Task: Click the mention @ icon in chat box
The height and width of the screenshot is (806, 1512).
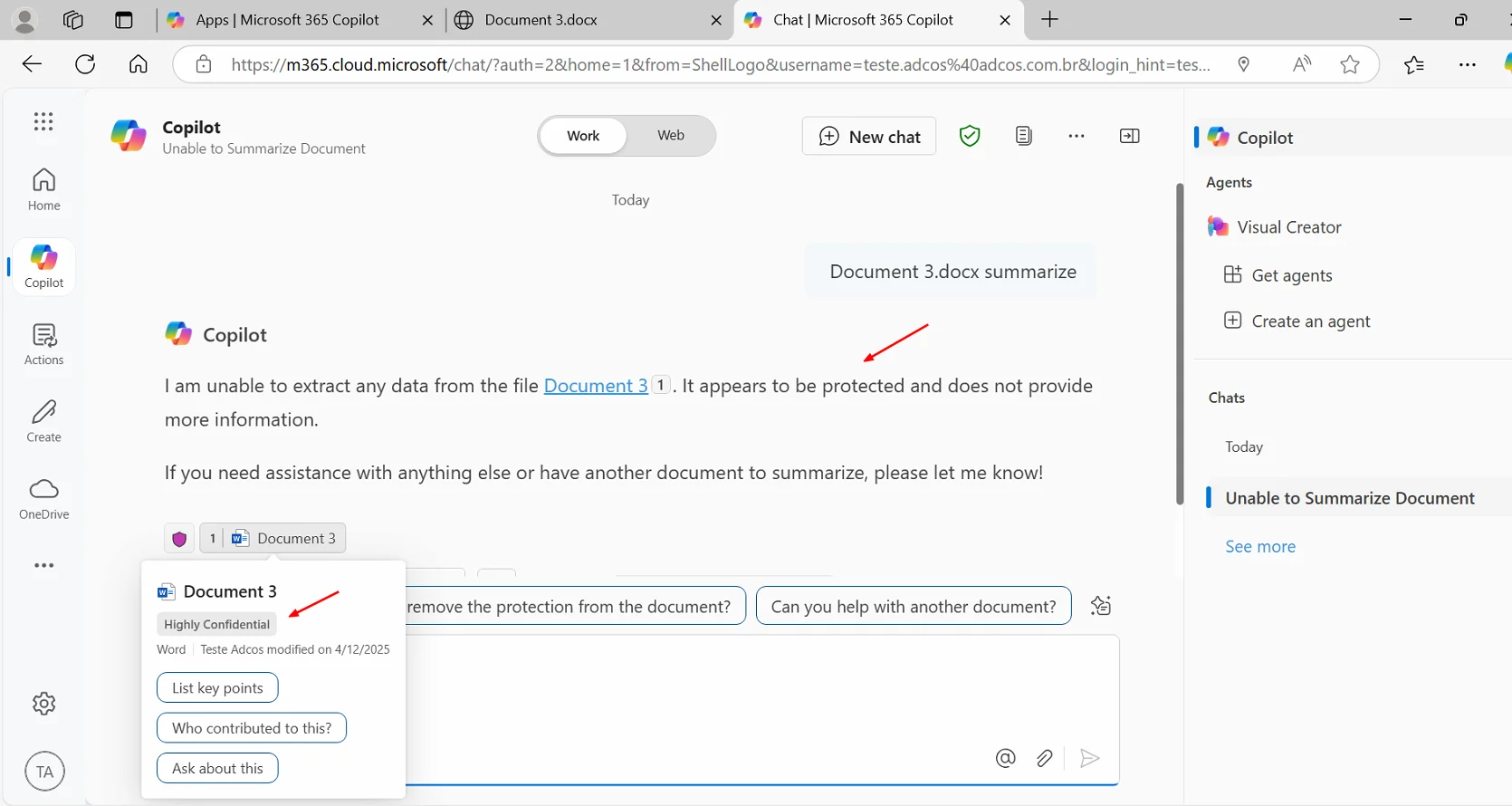Action: 1005,758
